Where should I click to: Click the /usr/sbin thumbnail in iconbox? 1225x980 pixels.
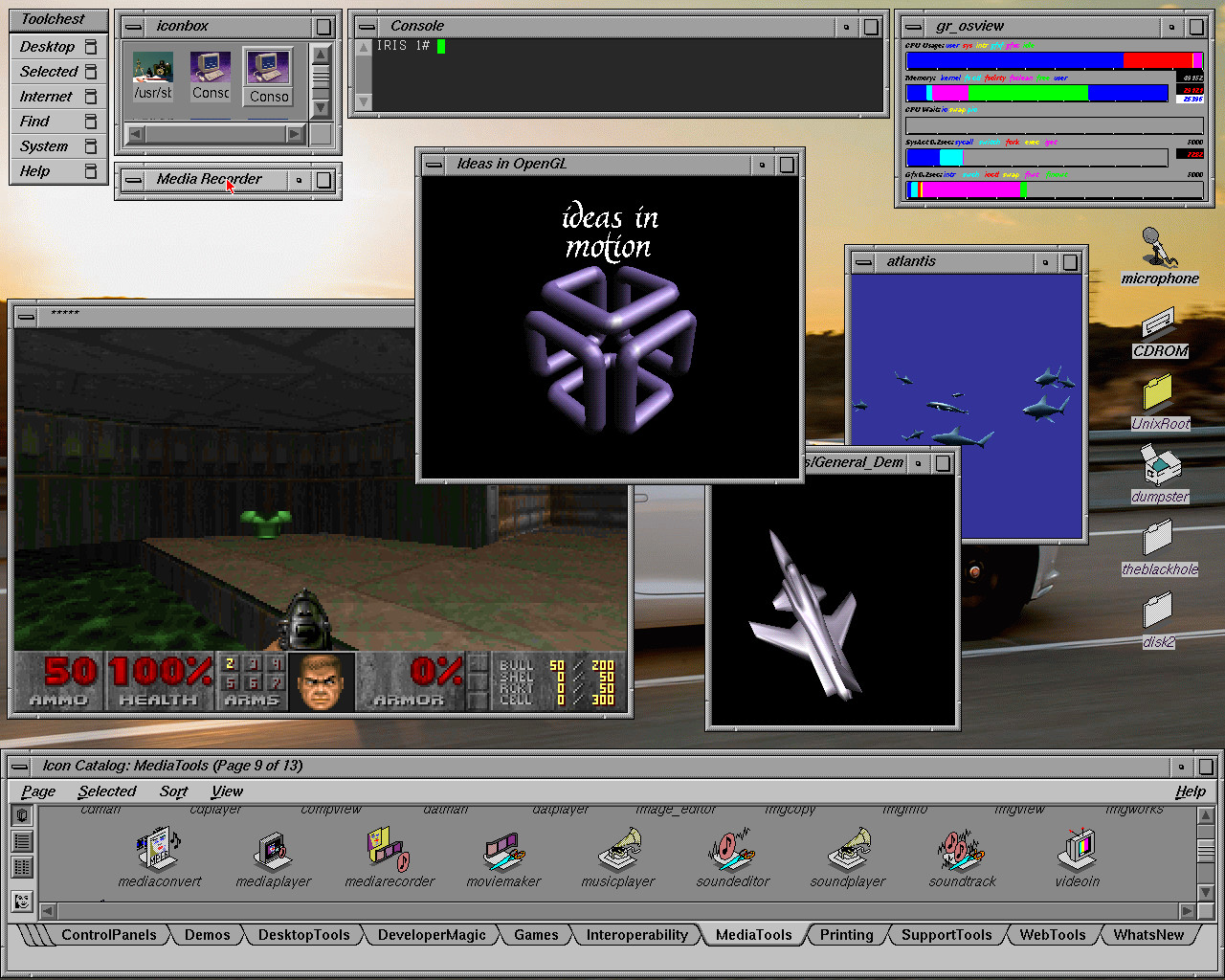tap(153, 75)
